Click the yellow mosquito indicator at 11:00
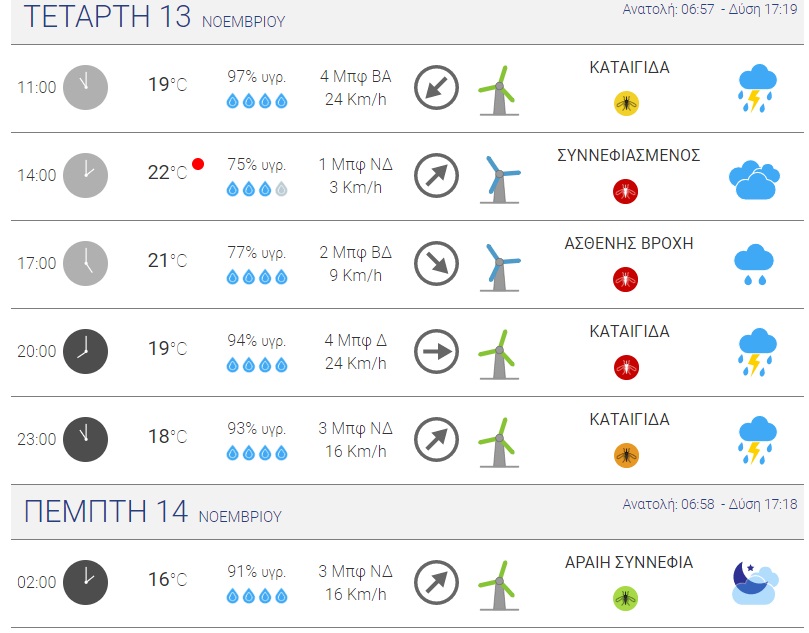The width and height of the screenshot is (809, 633). [x=627, y=102]
